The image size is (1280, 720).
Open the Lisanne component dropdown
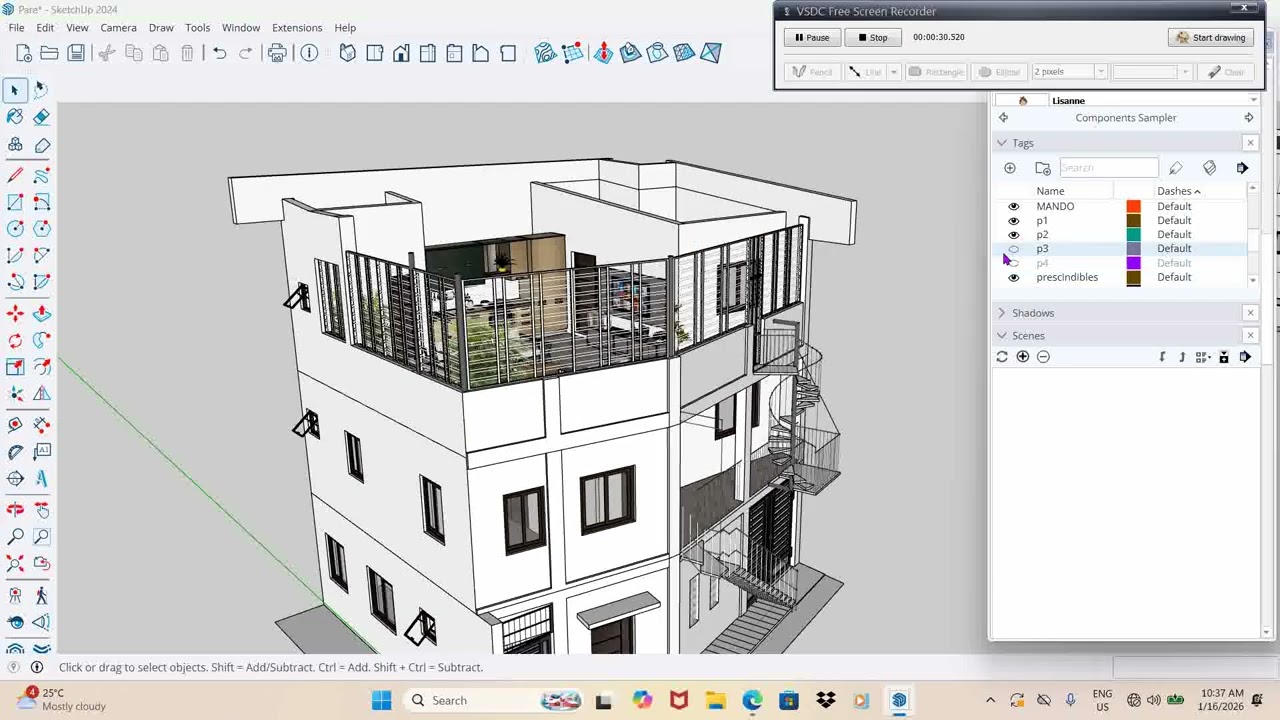pos(1253,100)
